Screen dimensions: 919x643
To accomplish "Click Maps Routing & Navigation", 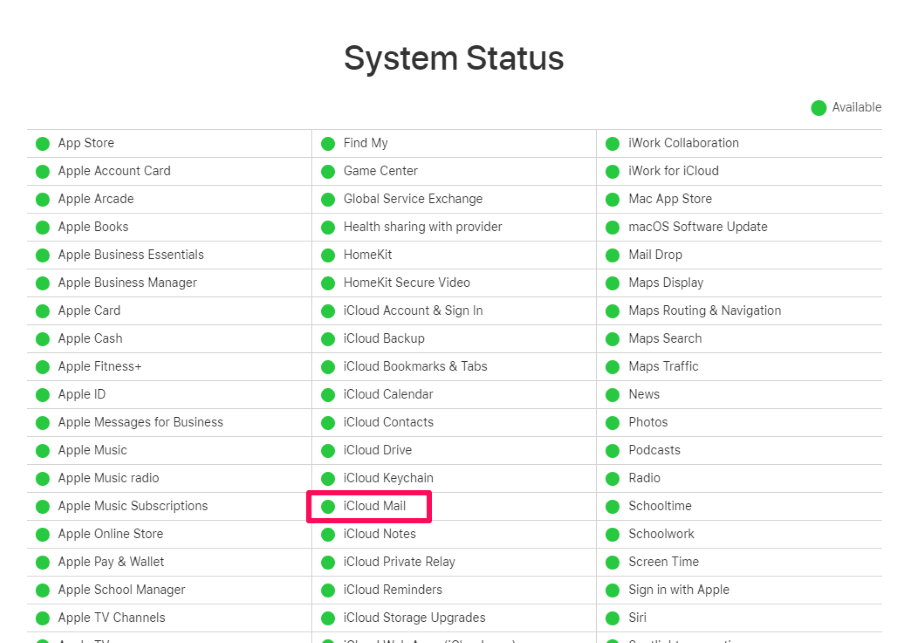I will pos(704,311).
